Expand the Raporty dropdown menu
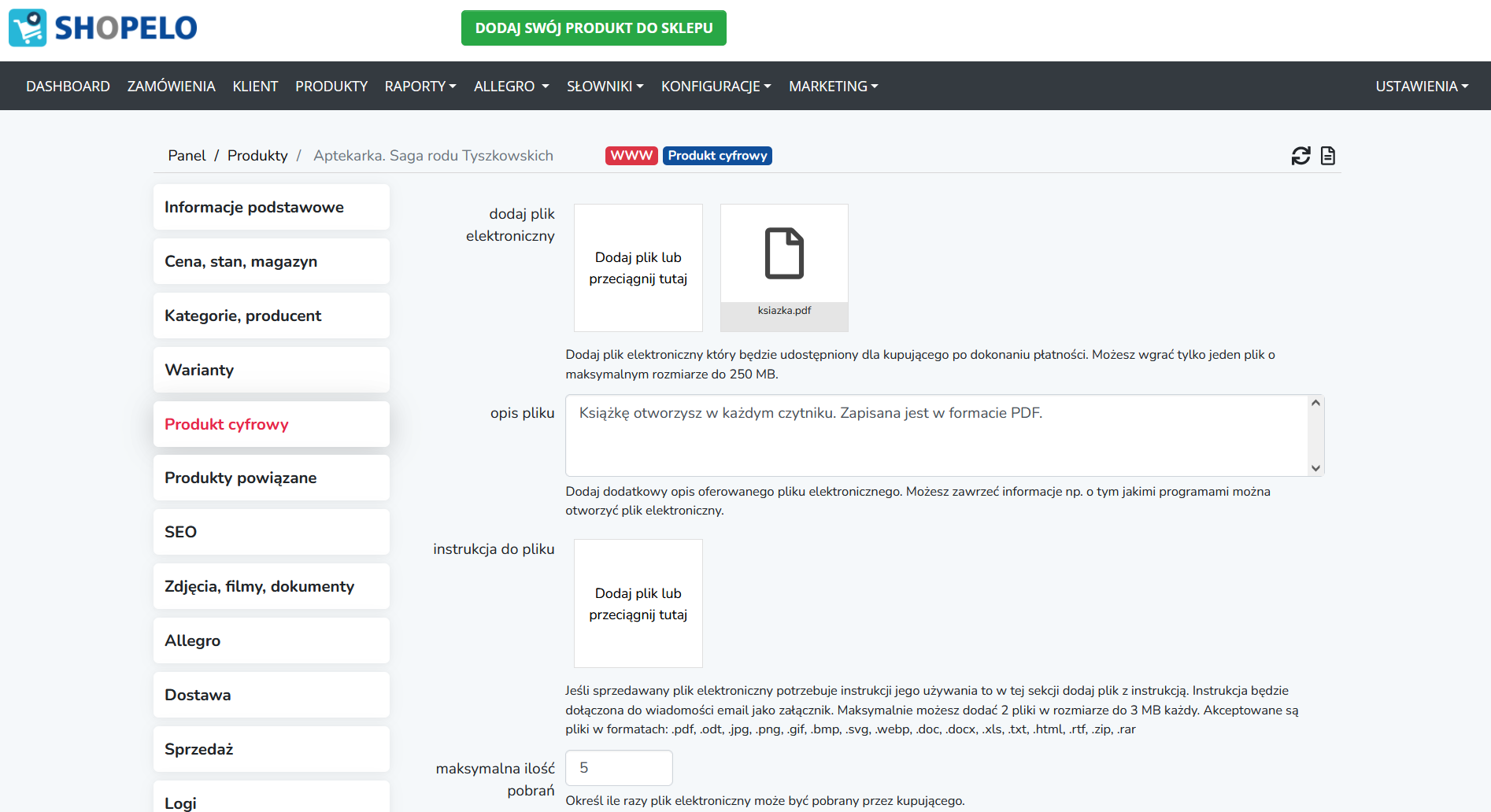The width and height of the screenshot is (1491, 812). (x=420, y=87)
